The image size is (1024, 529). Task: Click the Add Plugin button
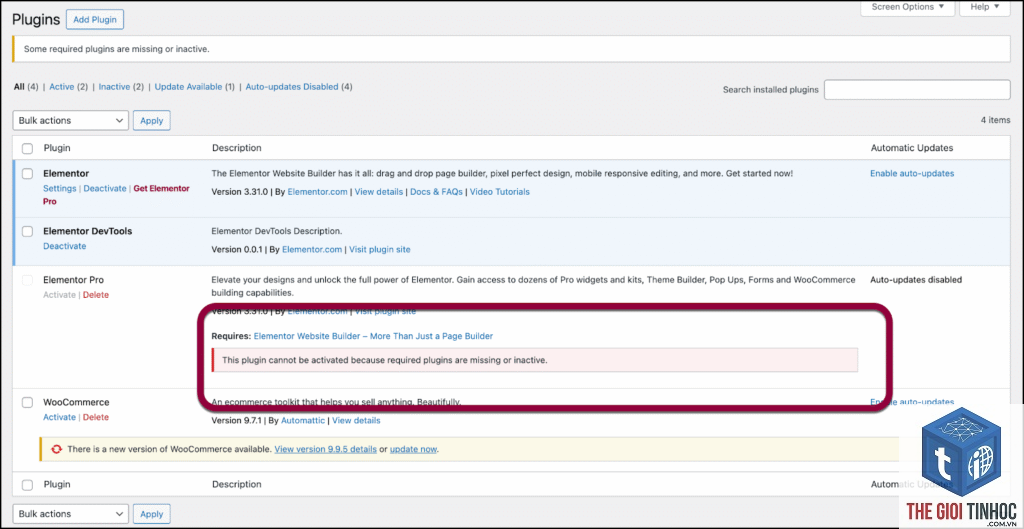[x=95, y=20]
